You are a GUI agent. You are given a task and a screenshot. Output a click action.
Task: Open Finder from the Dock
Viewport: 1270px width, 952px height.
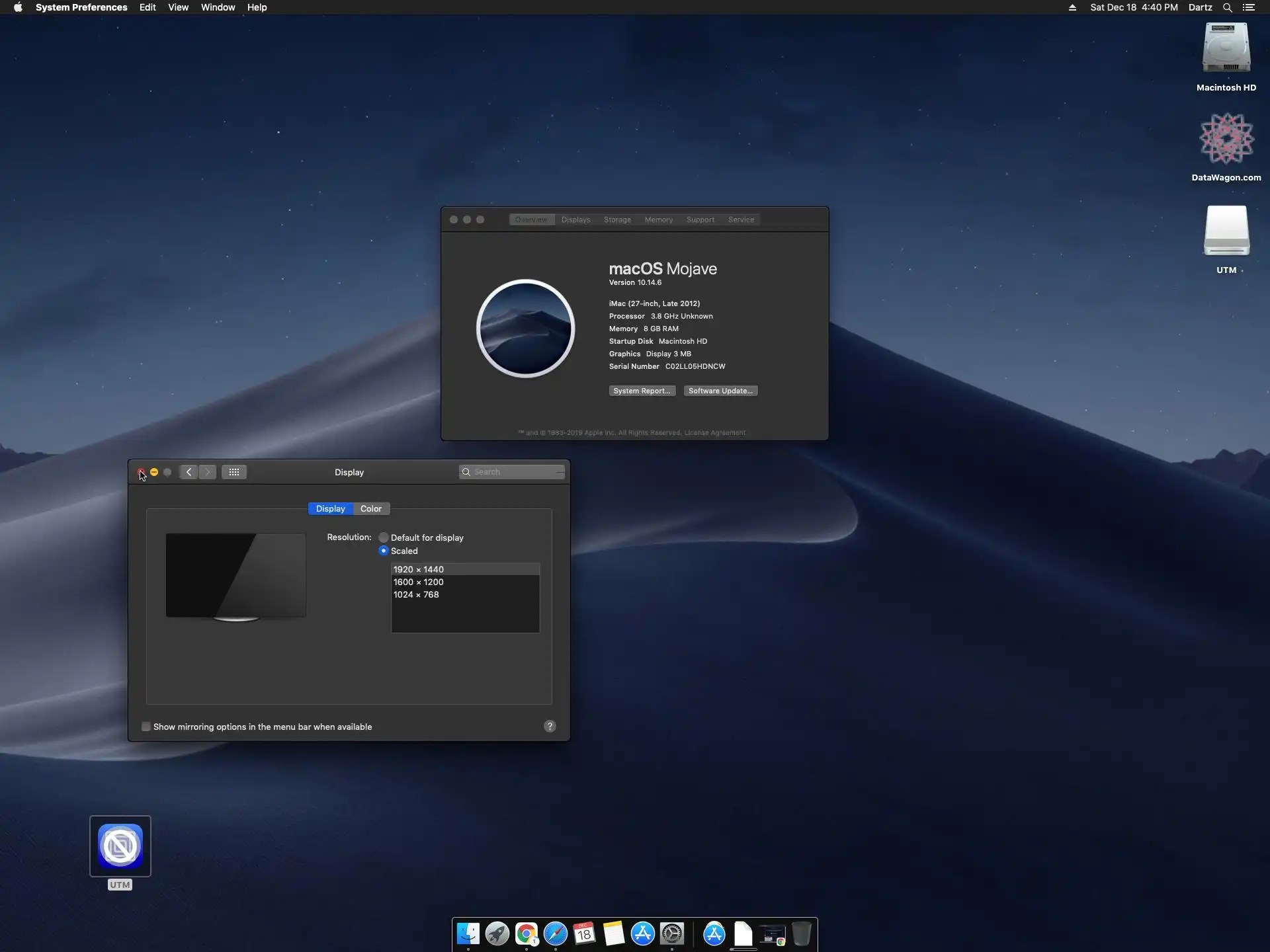468,933
